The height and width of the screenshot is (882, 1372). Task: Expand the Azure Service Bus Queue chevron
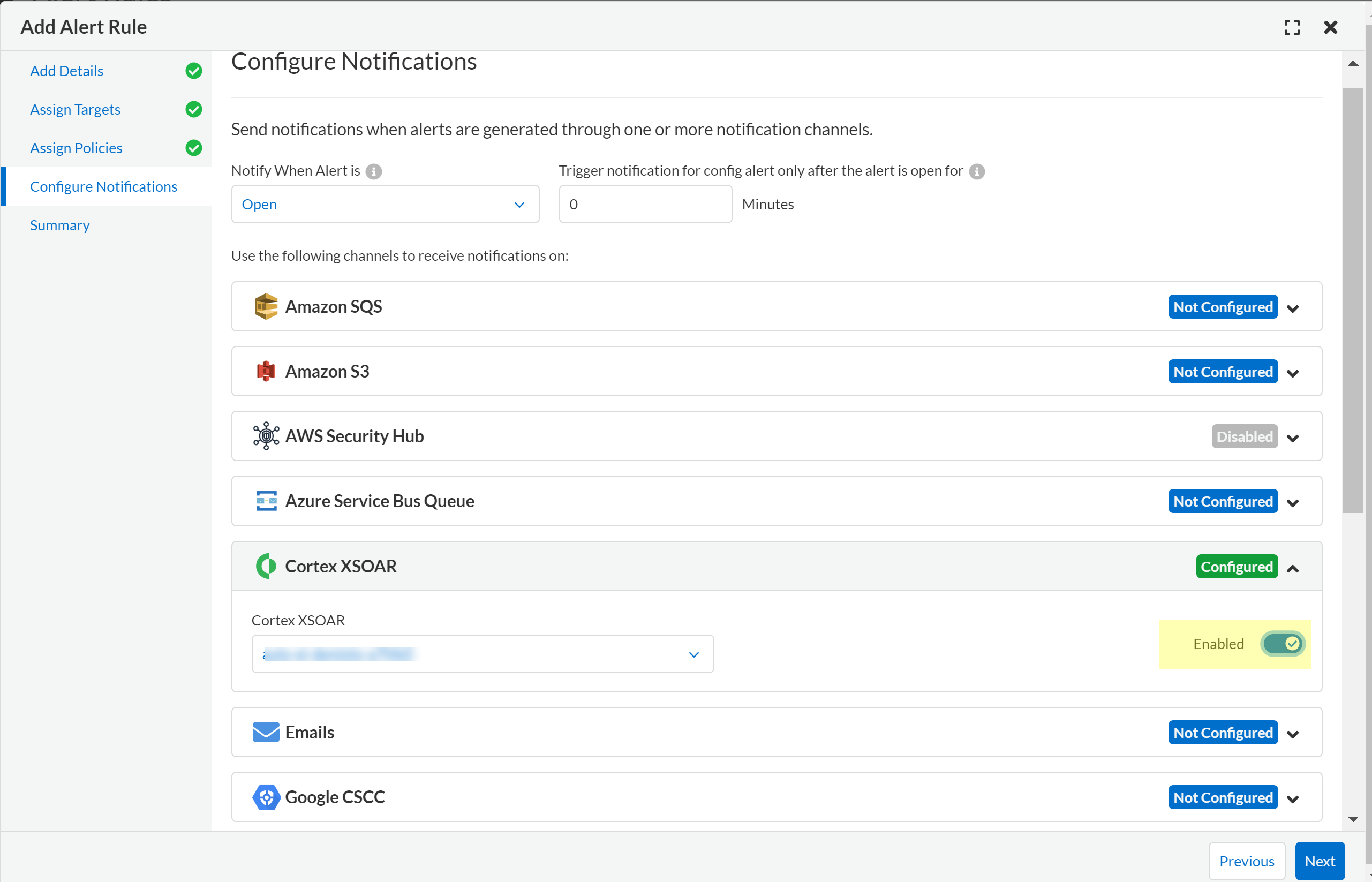(1292, 503)
